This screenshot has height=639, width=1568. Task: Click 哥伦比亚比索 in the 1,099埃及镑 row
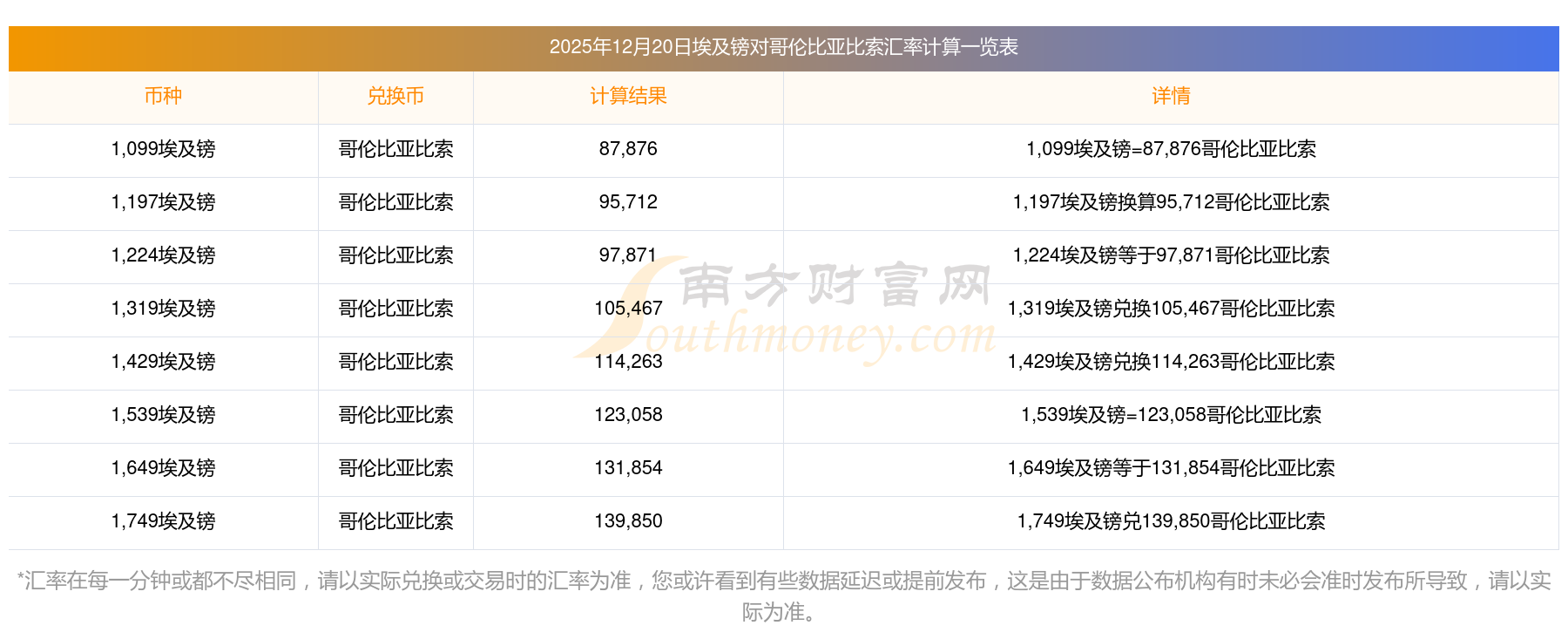tap(395, 149)
